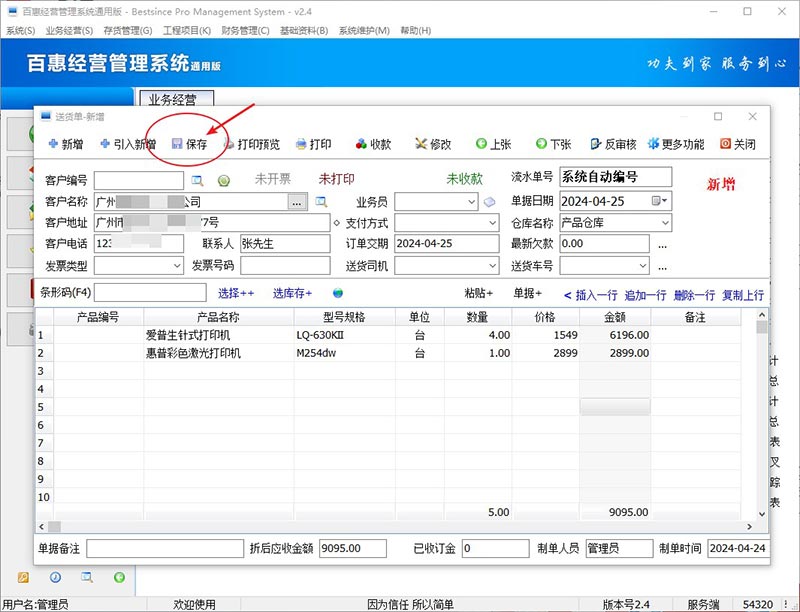
Task: Open the 财务管理(C) menu
Action: (x=245, y=31)
